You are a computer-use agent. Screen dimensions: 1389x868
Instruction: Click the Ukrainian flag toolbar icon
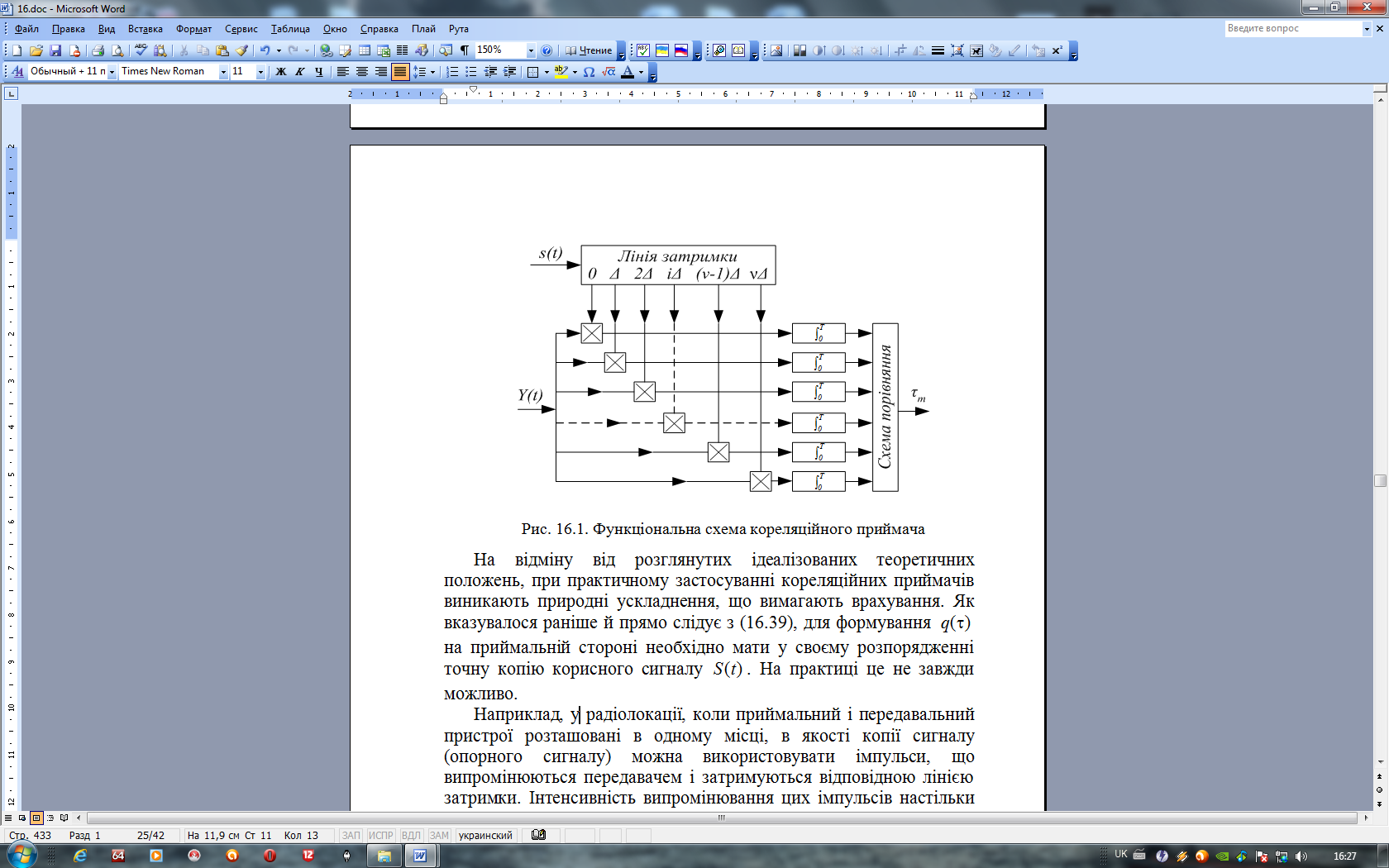pyautogui.click(x=662, y=50)
